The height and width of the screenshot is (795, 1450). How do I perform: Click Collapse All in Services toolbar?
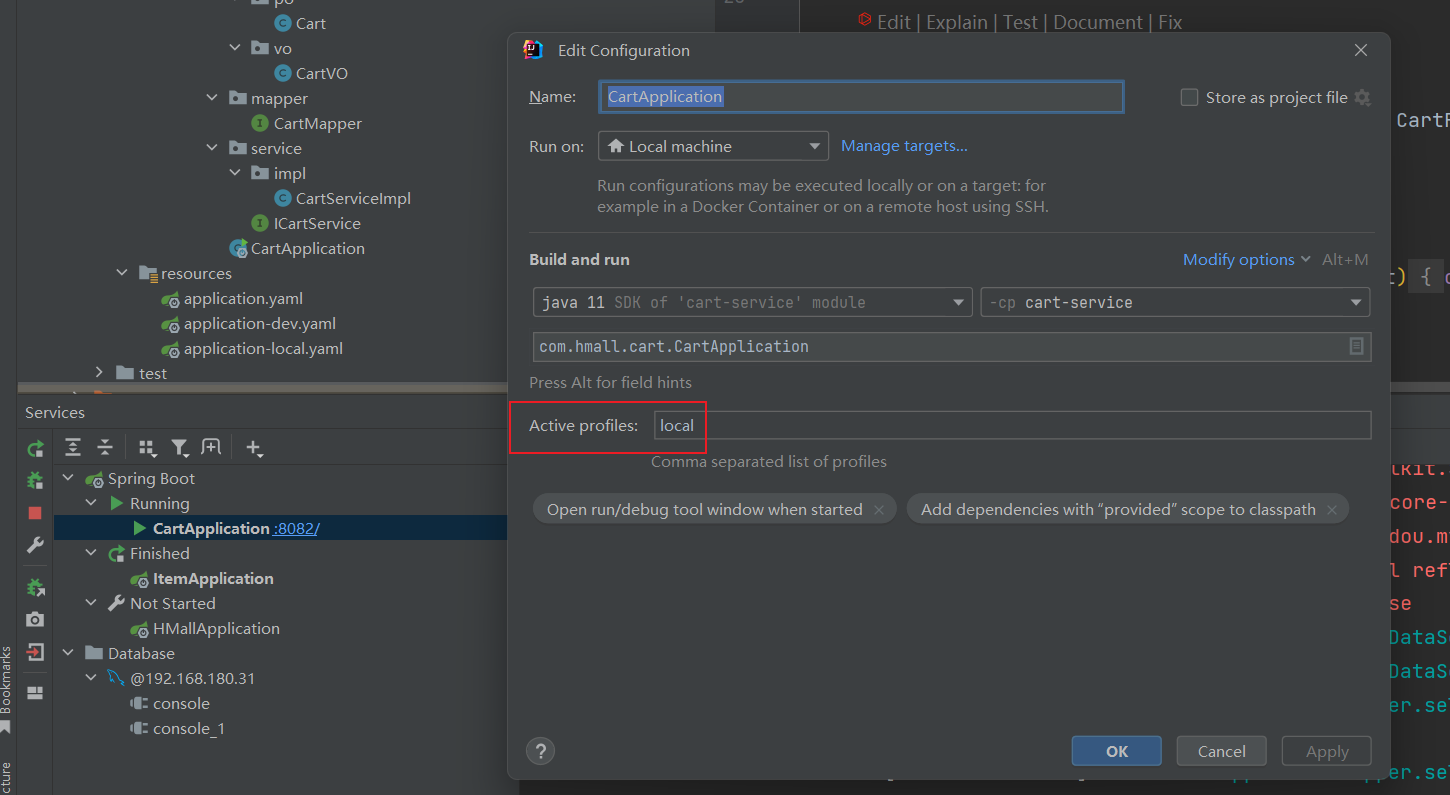[105, 447]
